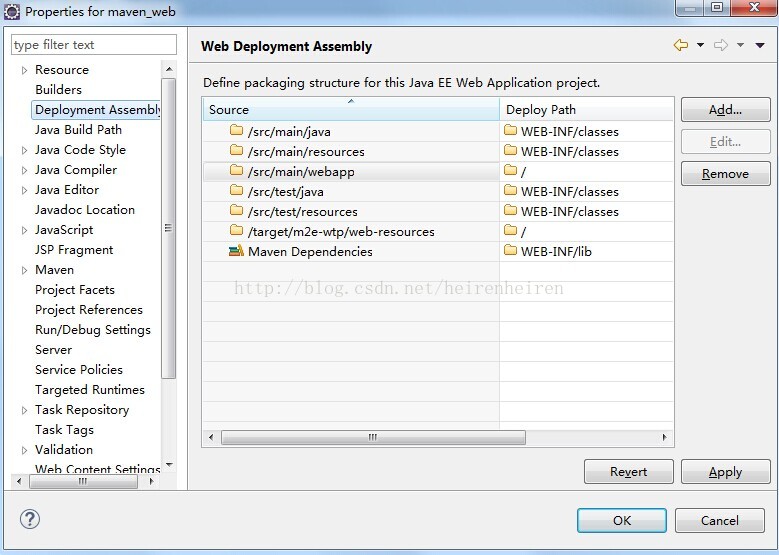Sort by the Source column header
The height and width of the screenshot is (555, 779).
[x=351, y=109]
